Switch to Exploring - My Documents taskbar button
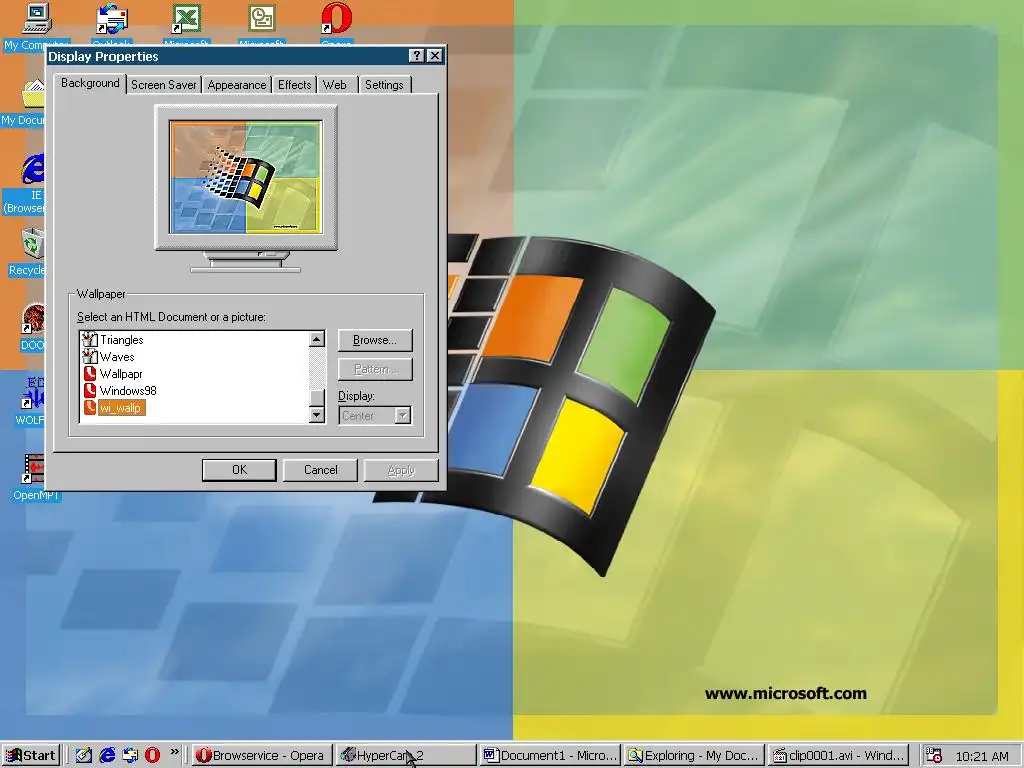Viewport: 1024px width, 768px height. point(694,756)
